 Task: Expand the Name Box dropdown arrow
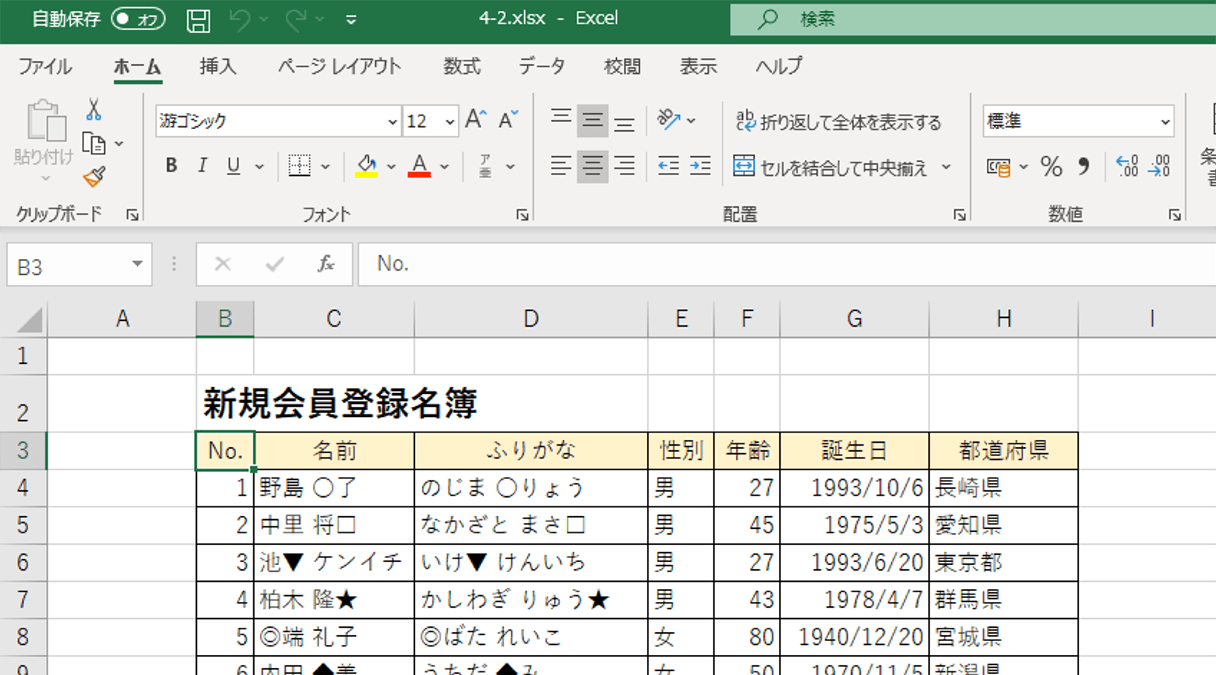point(138,265)
